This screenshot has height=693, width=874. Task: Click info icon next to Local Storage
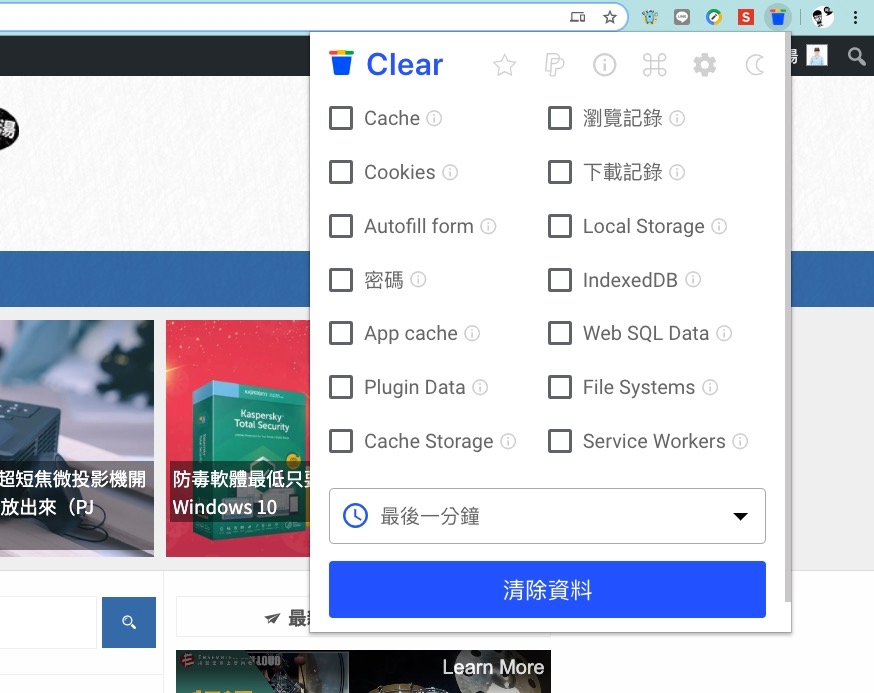pyautogui.click(x=719, y=226)
